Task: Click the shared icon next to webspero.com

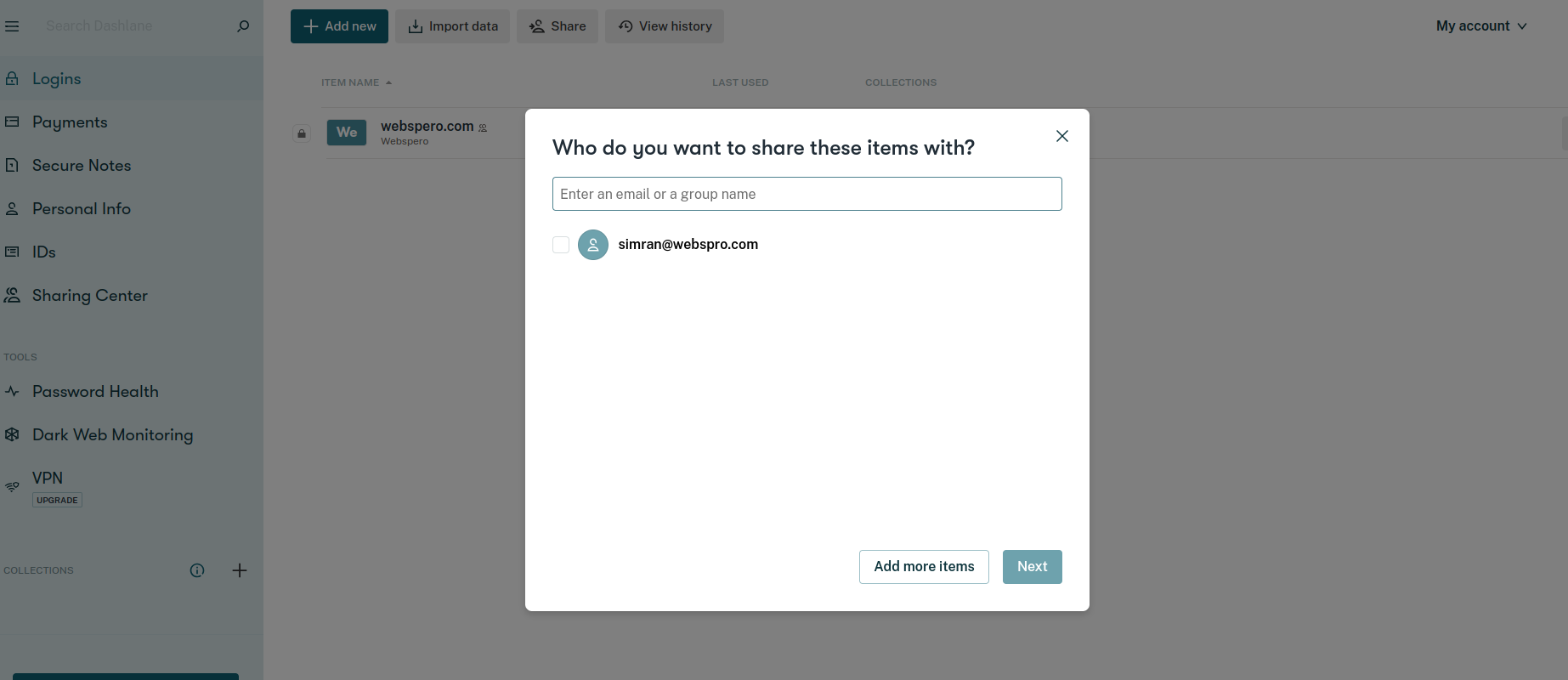Action: click(x=483, y=127)
